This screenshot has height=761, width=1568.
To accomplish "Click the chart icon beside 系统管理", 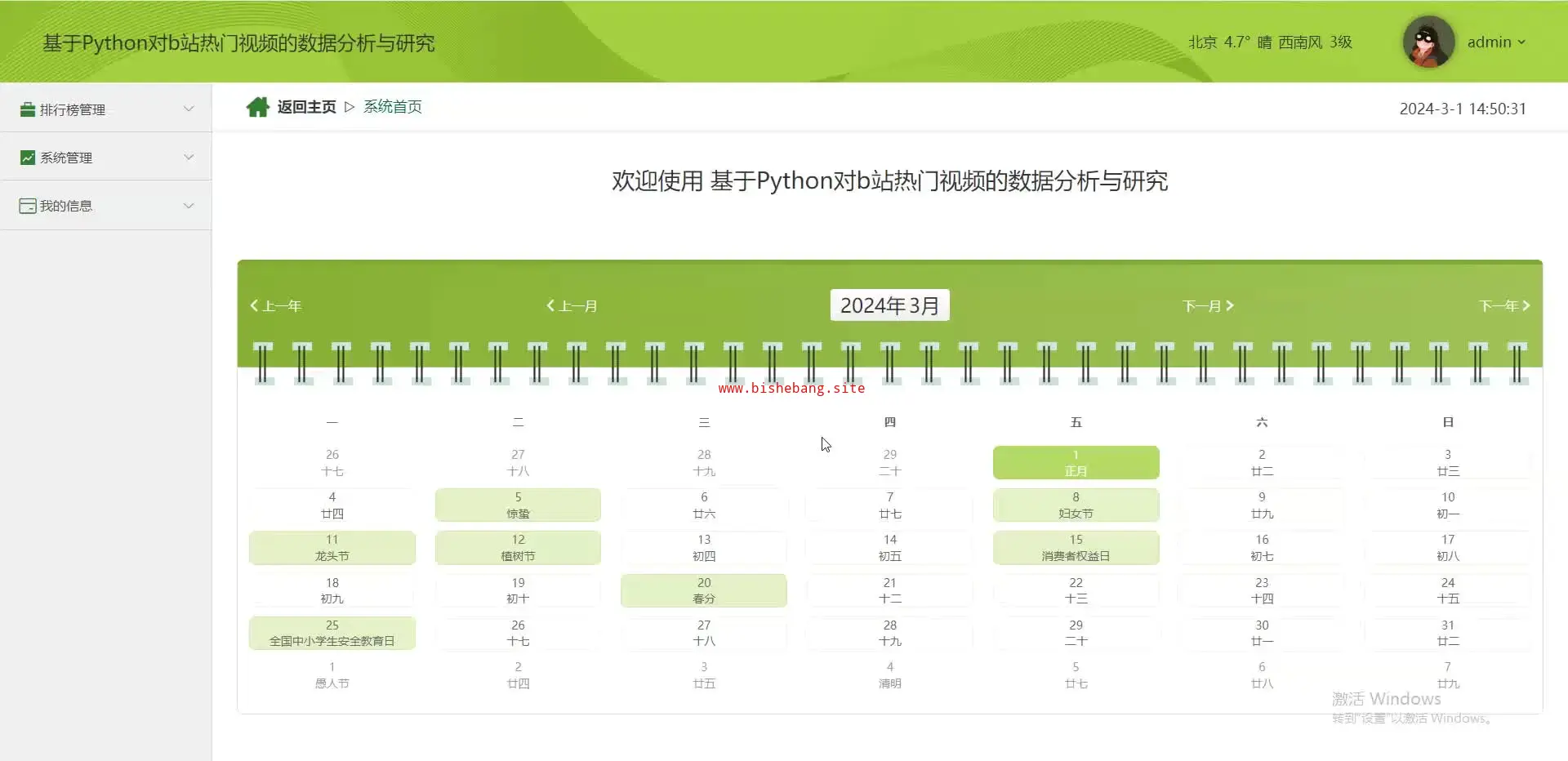I will point(28,158).
